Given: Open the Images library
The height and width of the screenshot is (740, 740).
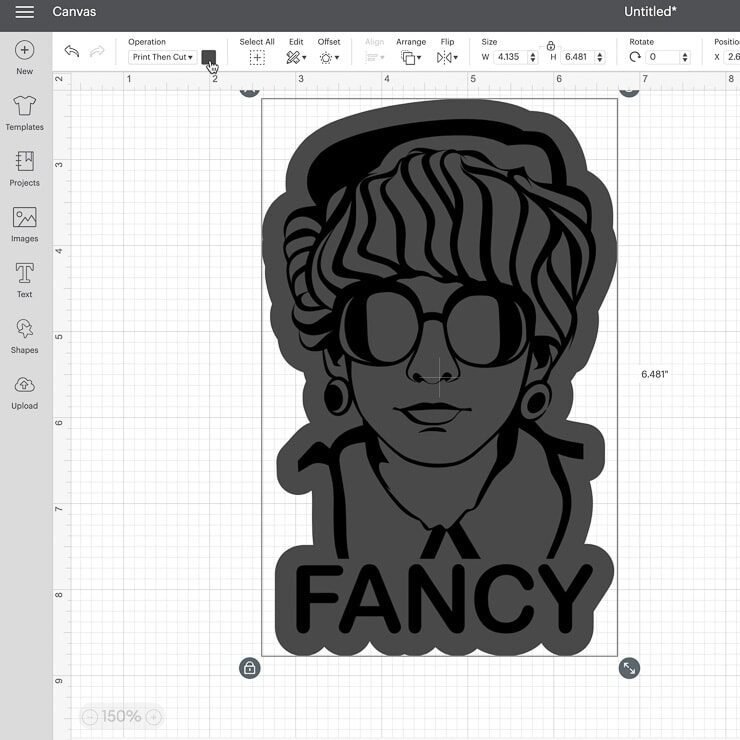Looking at the screenshot, I should (25, 219).
